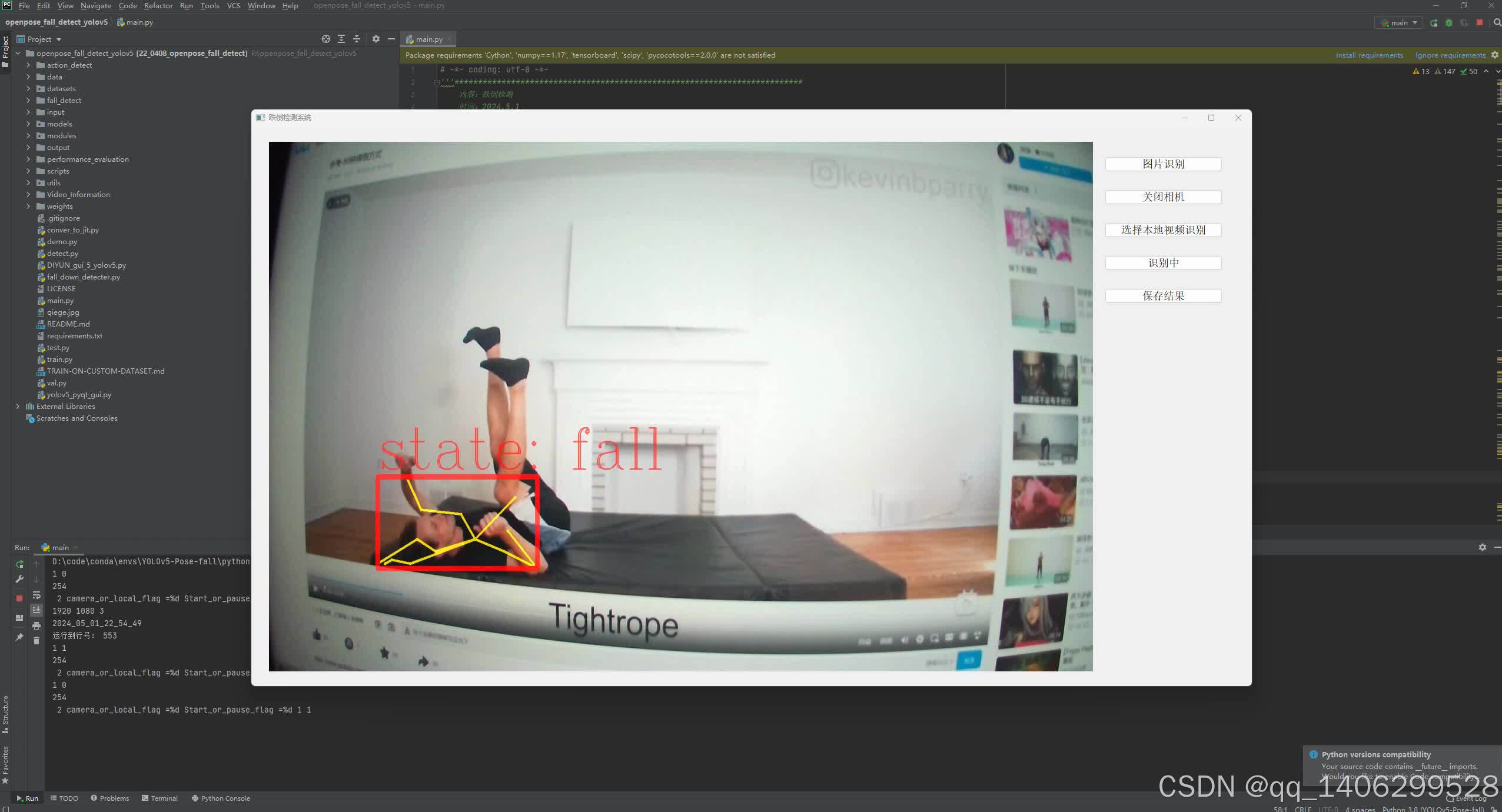Click the up arrow in Run console
This screenshot has height=812, width=1502.
(x=36, y=564)
